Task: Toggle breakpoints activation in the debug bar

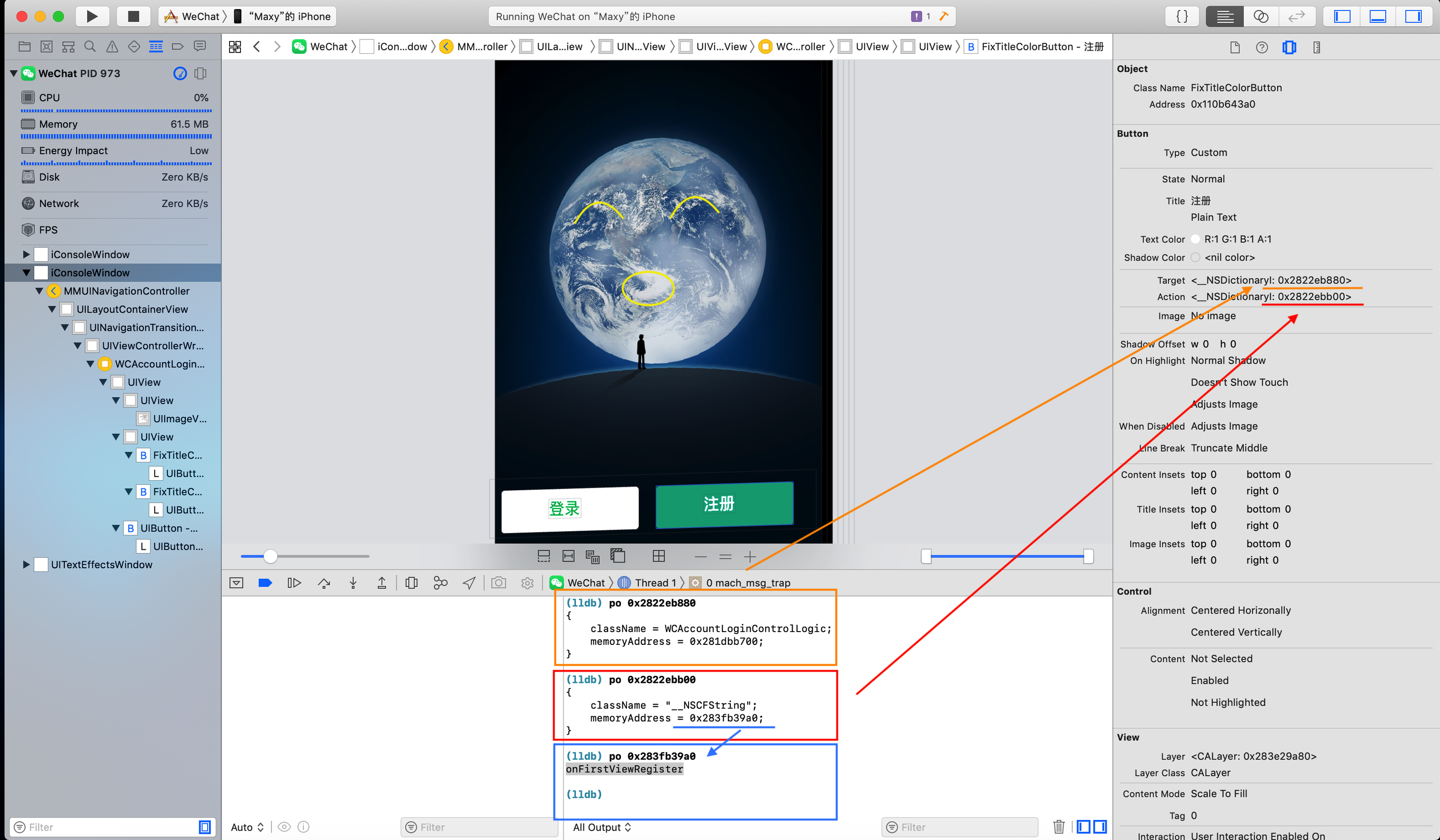Action: click(x=265, y=583)
